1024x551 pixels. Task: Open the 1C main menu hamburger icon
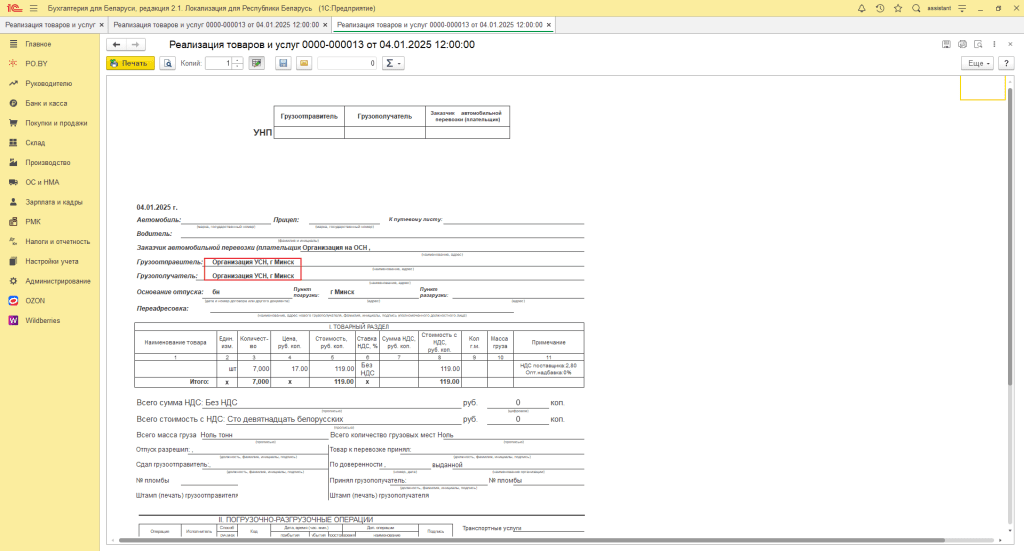coord(33,8)
